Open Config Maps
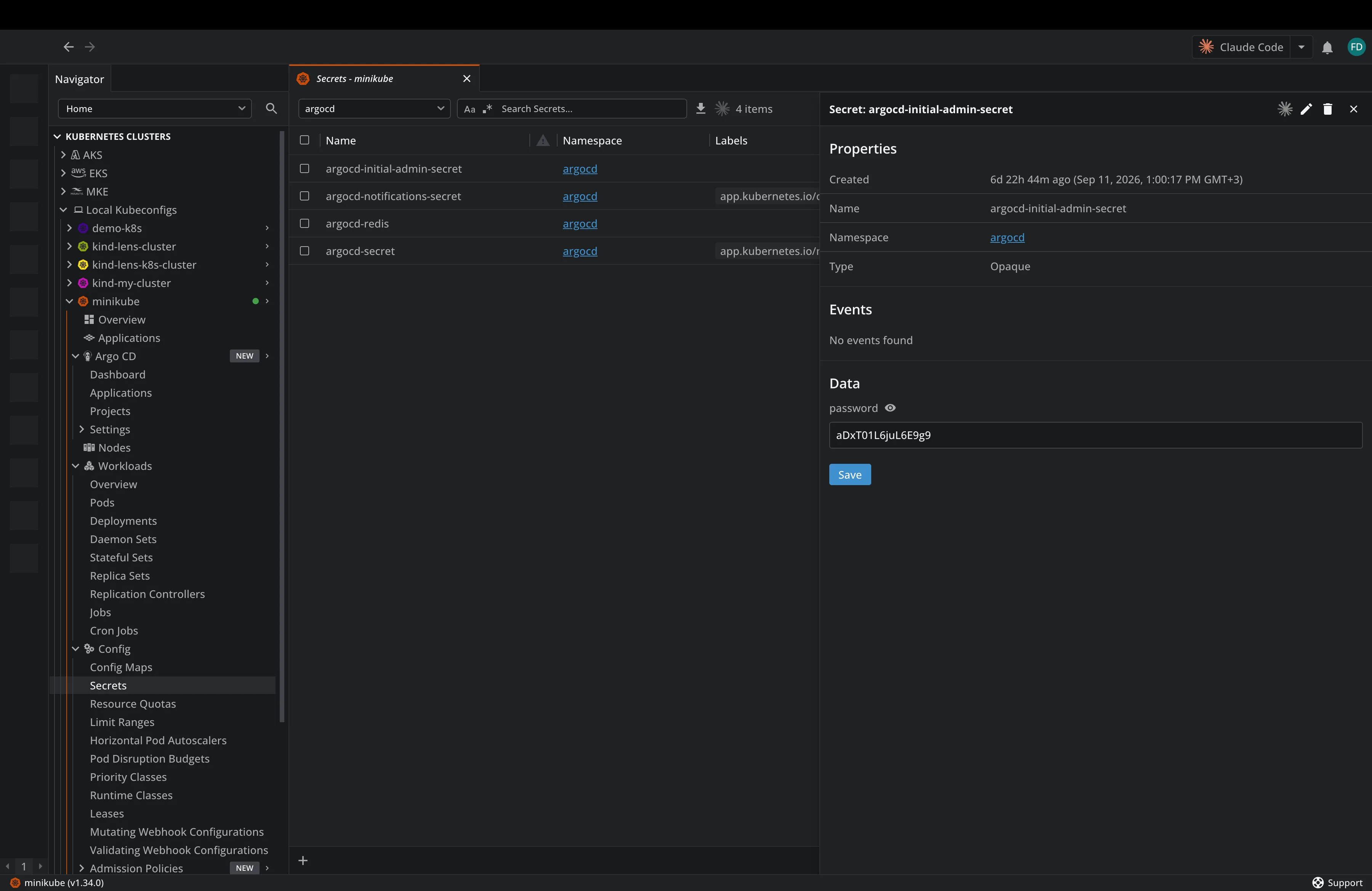 tap(121, 667)
